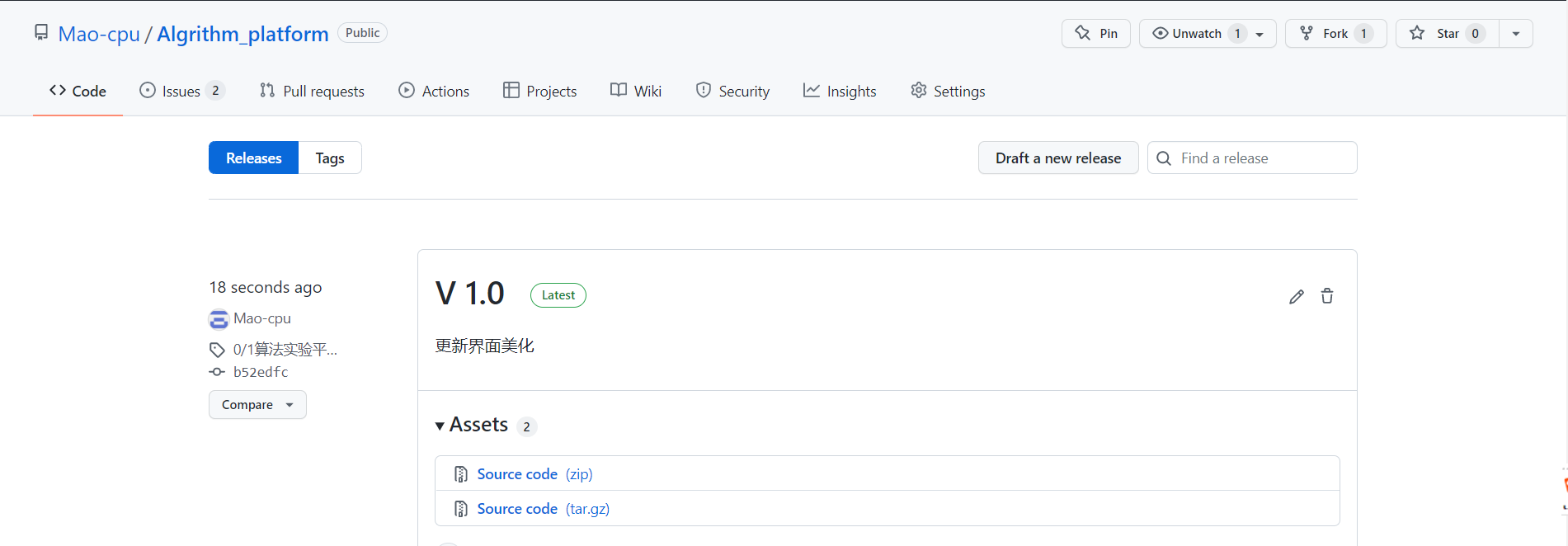Viewport: 1568px width, 546px height.
Task: Click the release note 更新界面美化
Action: (x=485, y=346)
